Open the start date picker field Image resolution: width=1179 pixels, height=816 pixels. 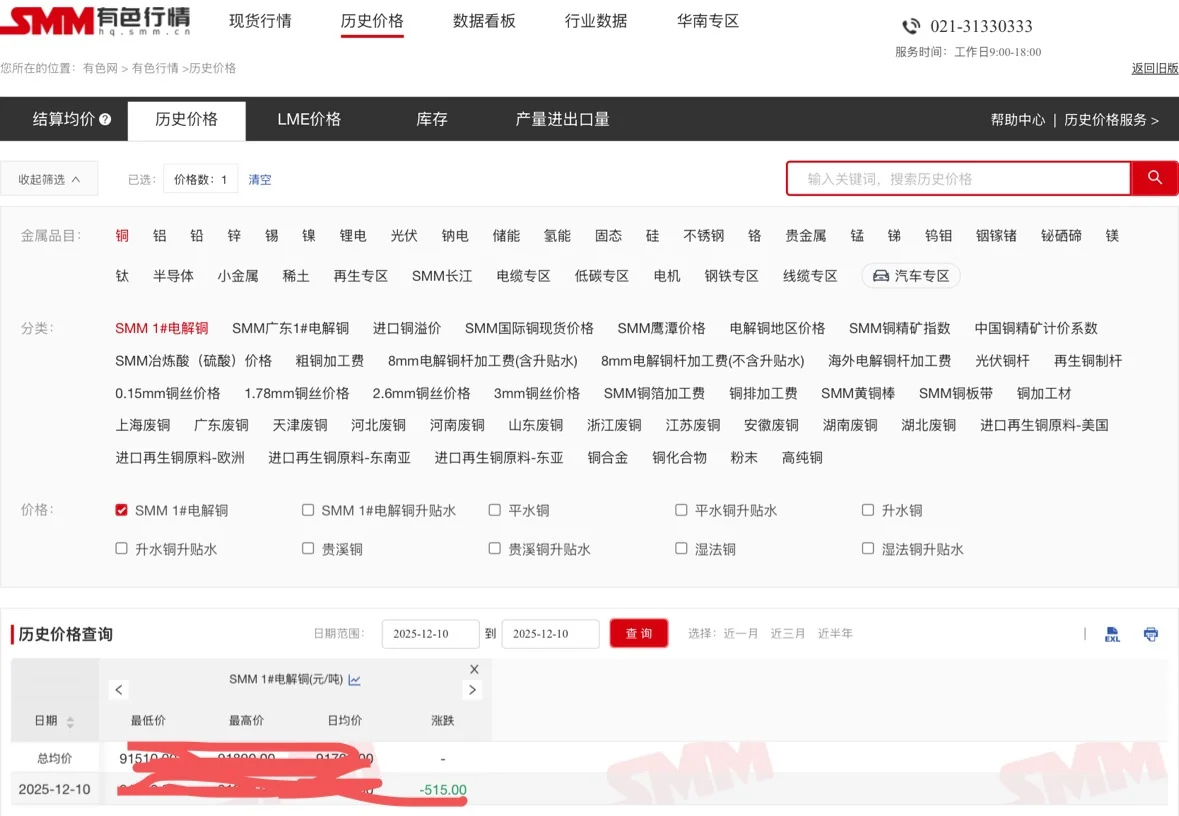430,633
